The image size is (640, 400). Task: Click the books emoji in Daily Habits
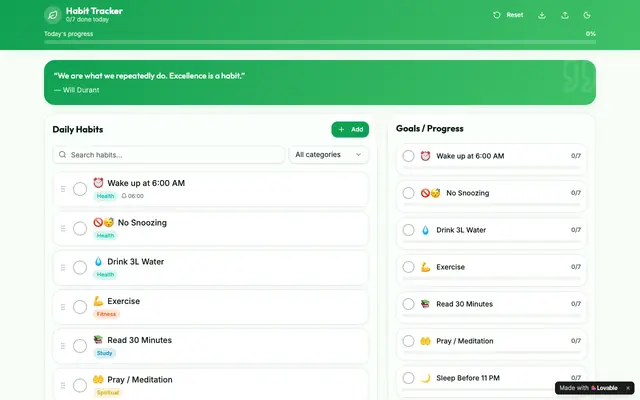coord(98,340)
